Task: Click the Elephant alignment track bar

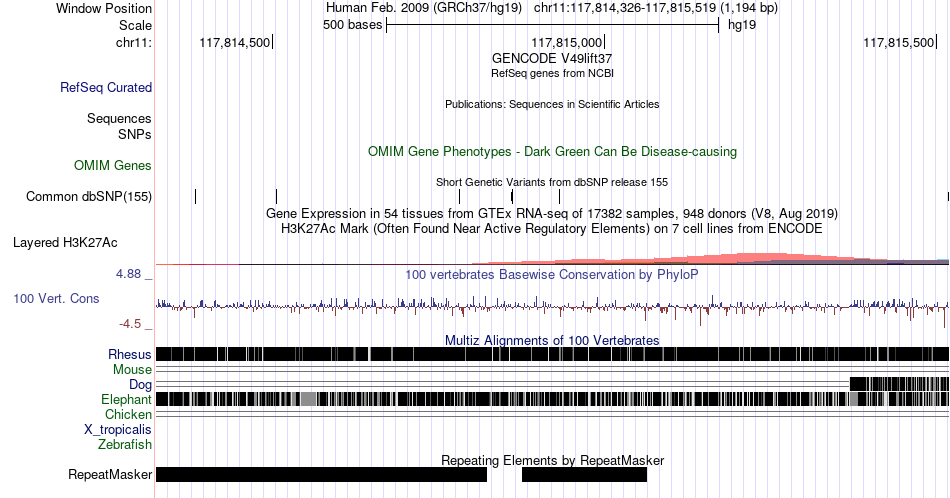Action: pyautogui.click(x=552, y=399)
